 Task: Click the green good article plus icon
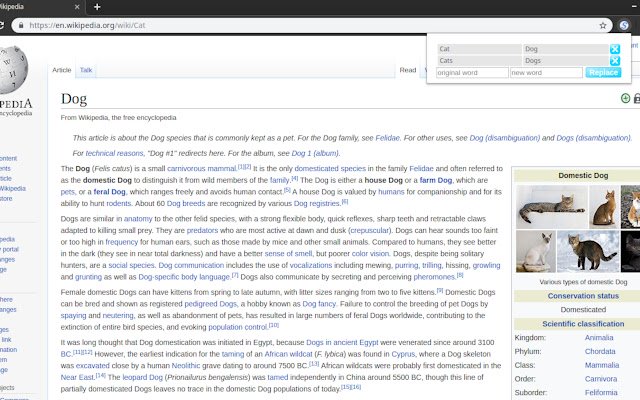[x=625, y=98]
